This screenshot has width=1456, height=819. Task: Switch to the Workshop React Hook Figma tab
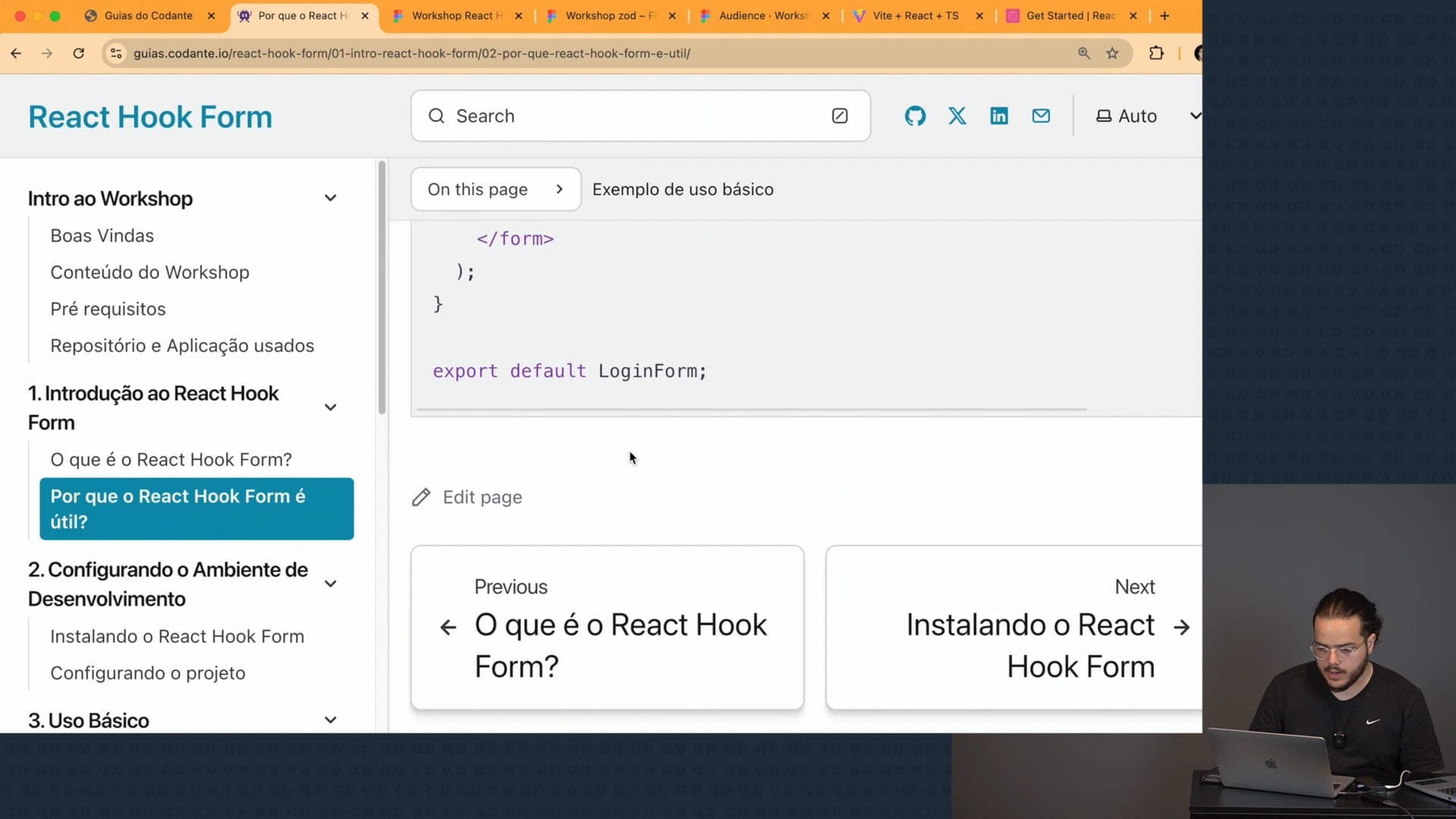(x=457, y=16)
